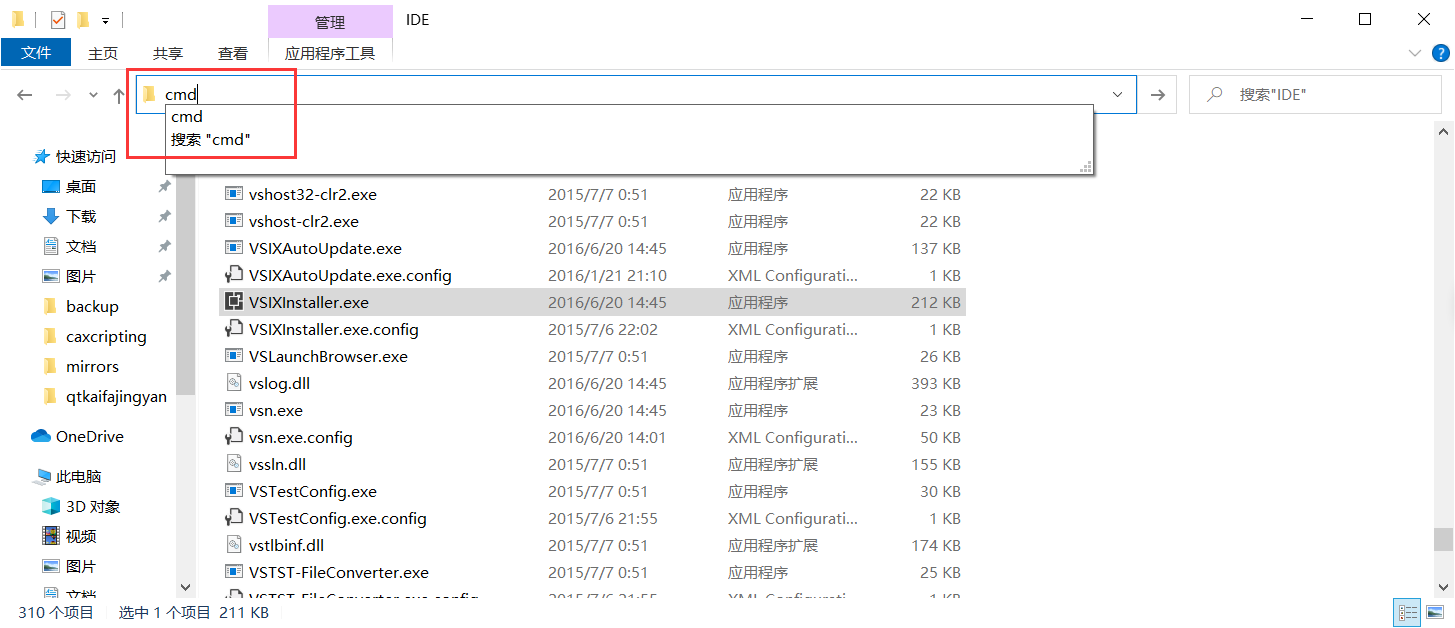The width and height of the screenshot is (1455, 628).
Task: Click the file list vertical scrollbar thumb
Action: point(1443,539)
